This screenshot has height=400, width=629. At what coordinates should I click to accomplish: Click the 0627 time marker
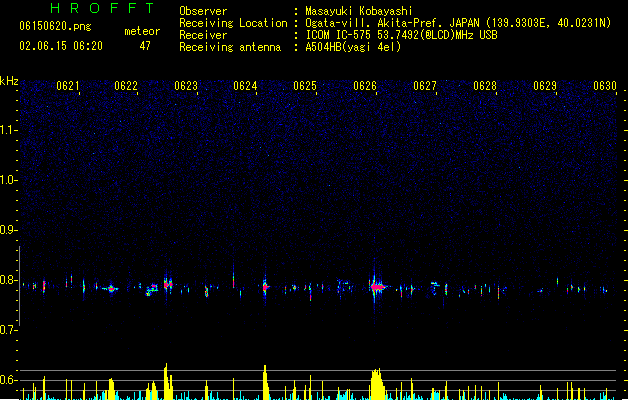(425, 86)
